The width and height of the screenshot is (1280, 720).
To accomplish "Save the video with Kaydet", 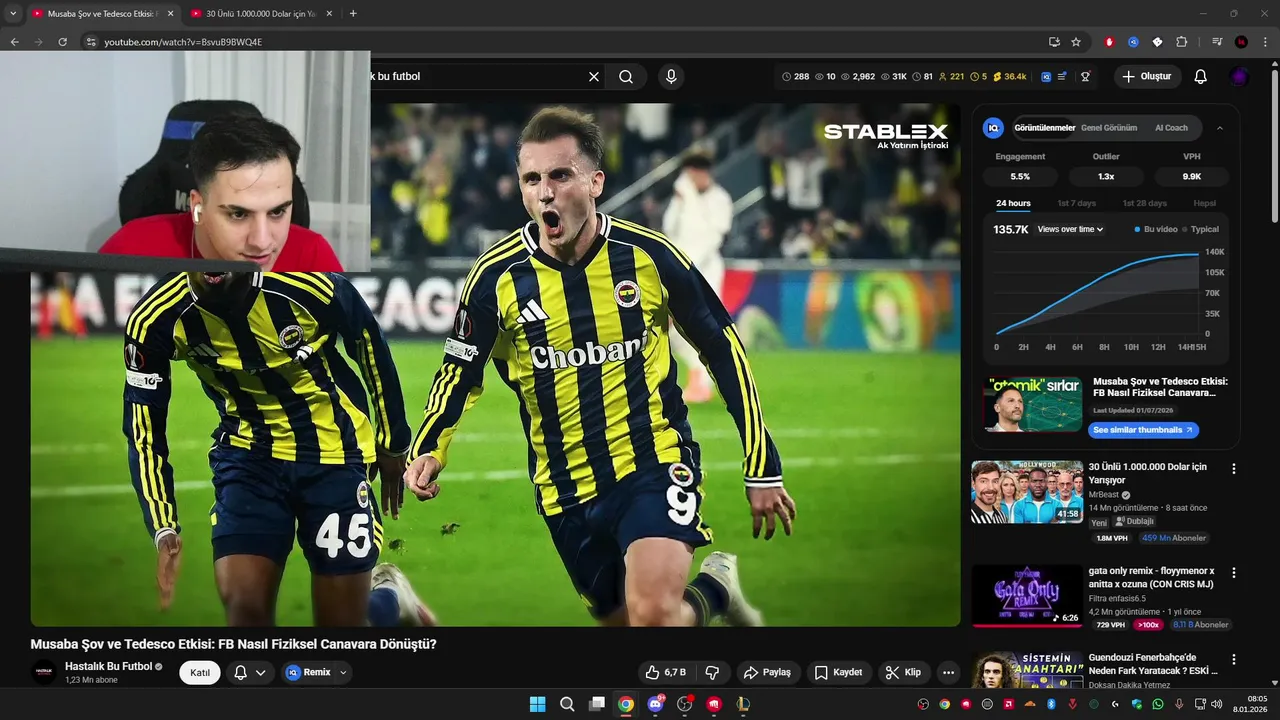I will coord(838,672).
